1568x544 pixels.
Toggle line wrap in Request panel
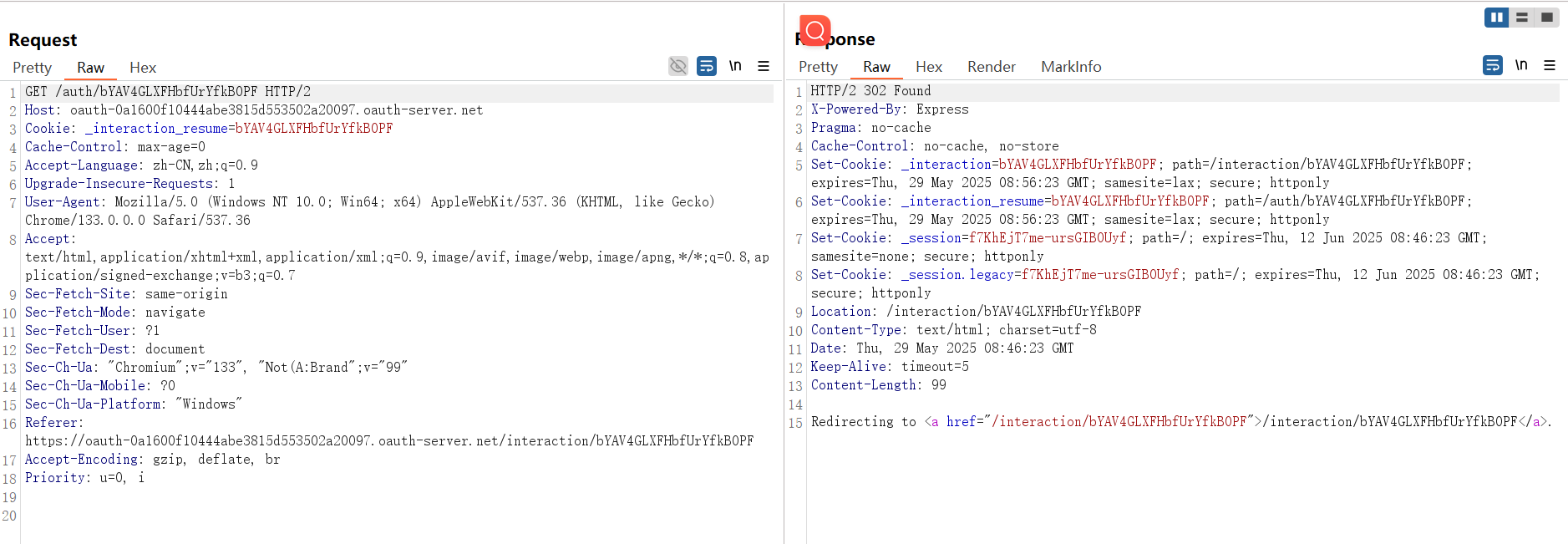[707, 66]
